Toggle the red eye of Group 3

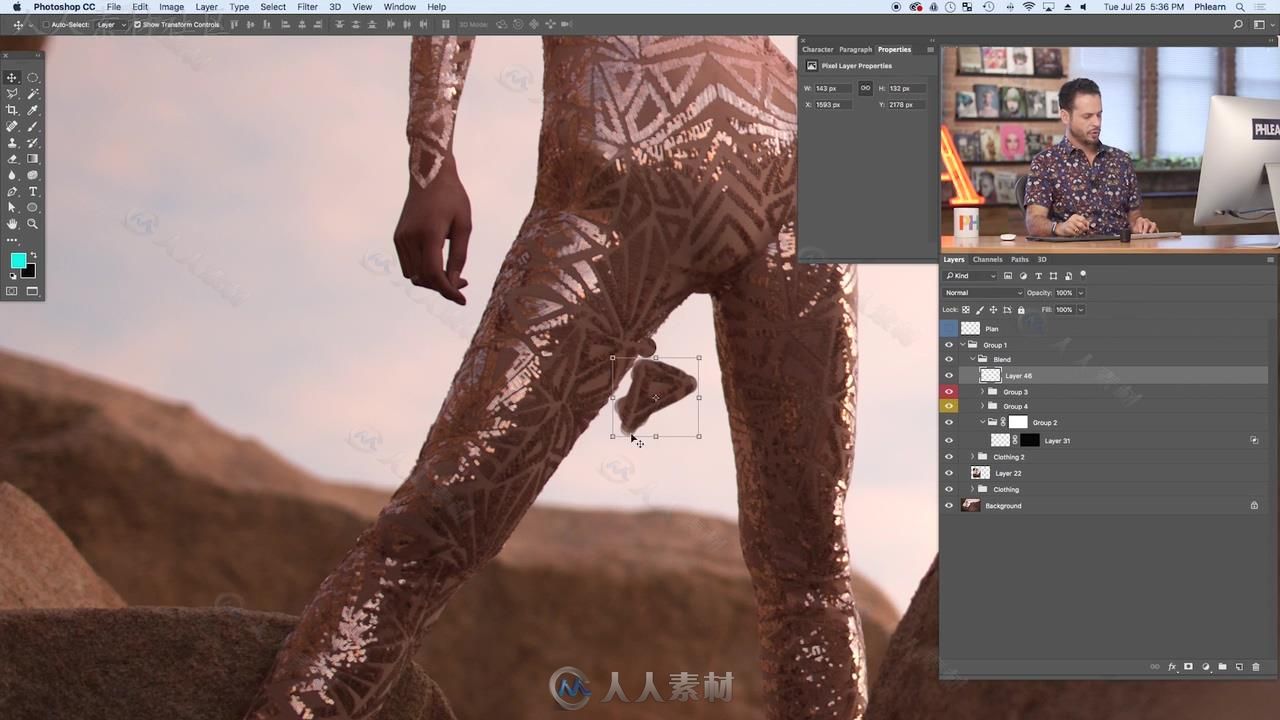(x=949, y=392)
